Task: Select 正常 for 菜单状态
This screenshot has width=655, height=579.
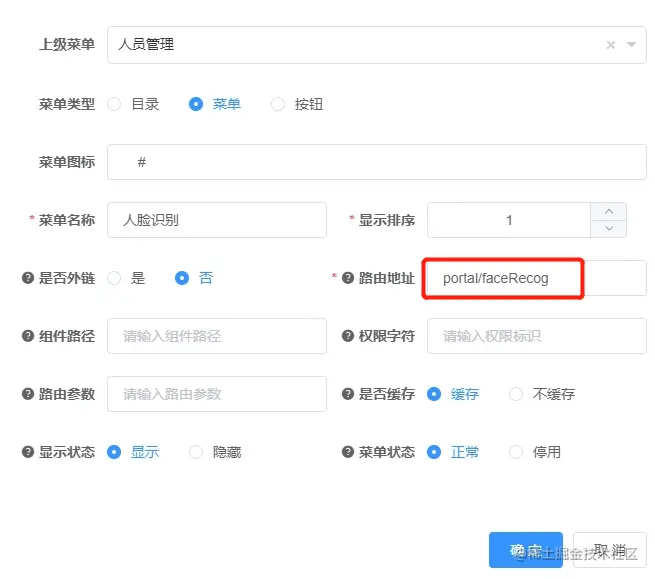Action: 434,452
